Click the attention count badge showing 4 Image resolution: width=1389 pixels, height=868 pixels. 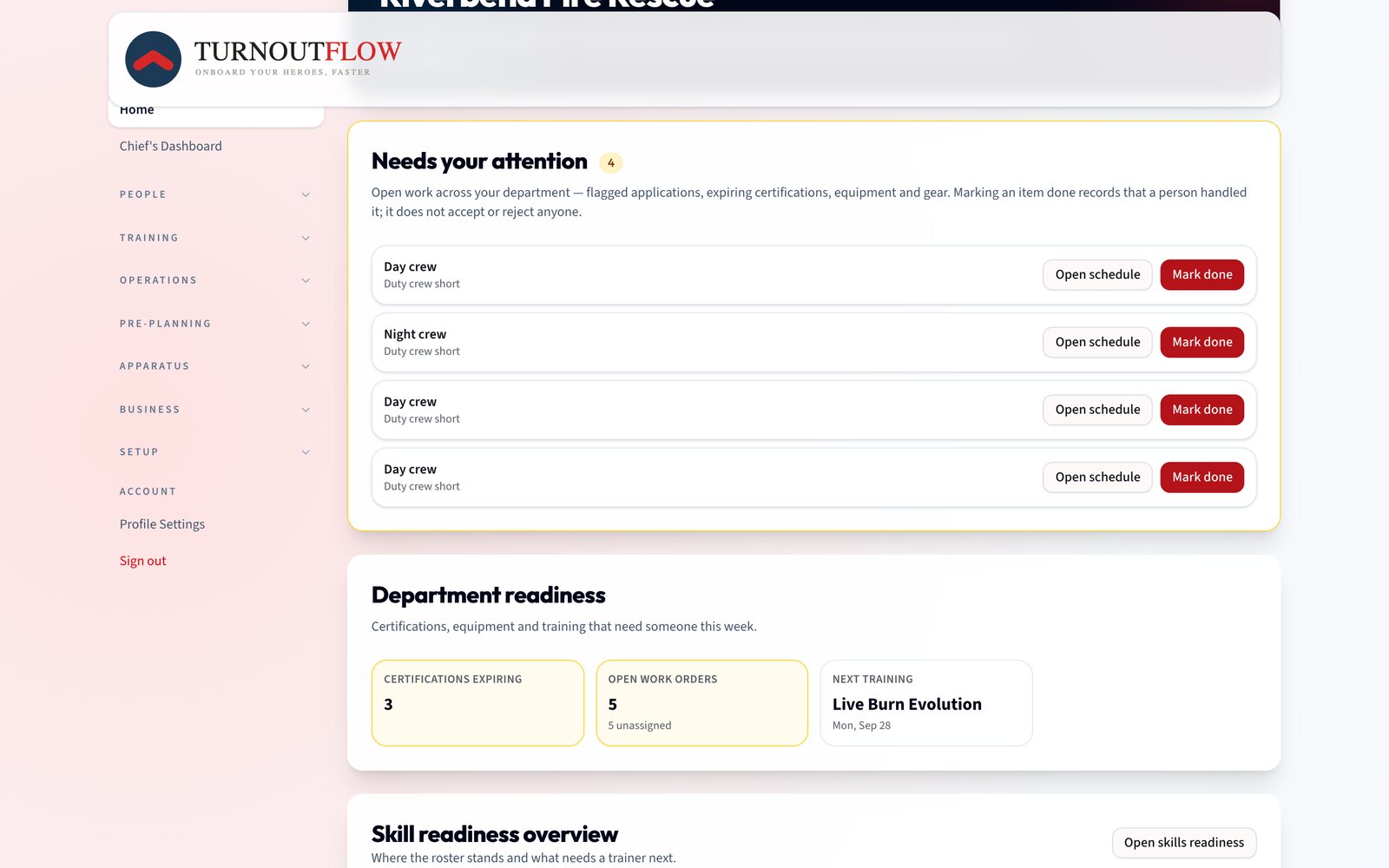[611, 162]
